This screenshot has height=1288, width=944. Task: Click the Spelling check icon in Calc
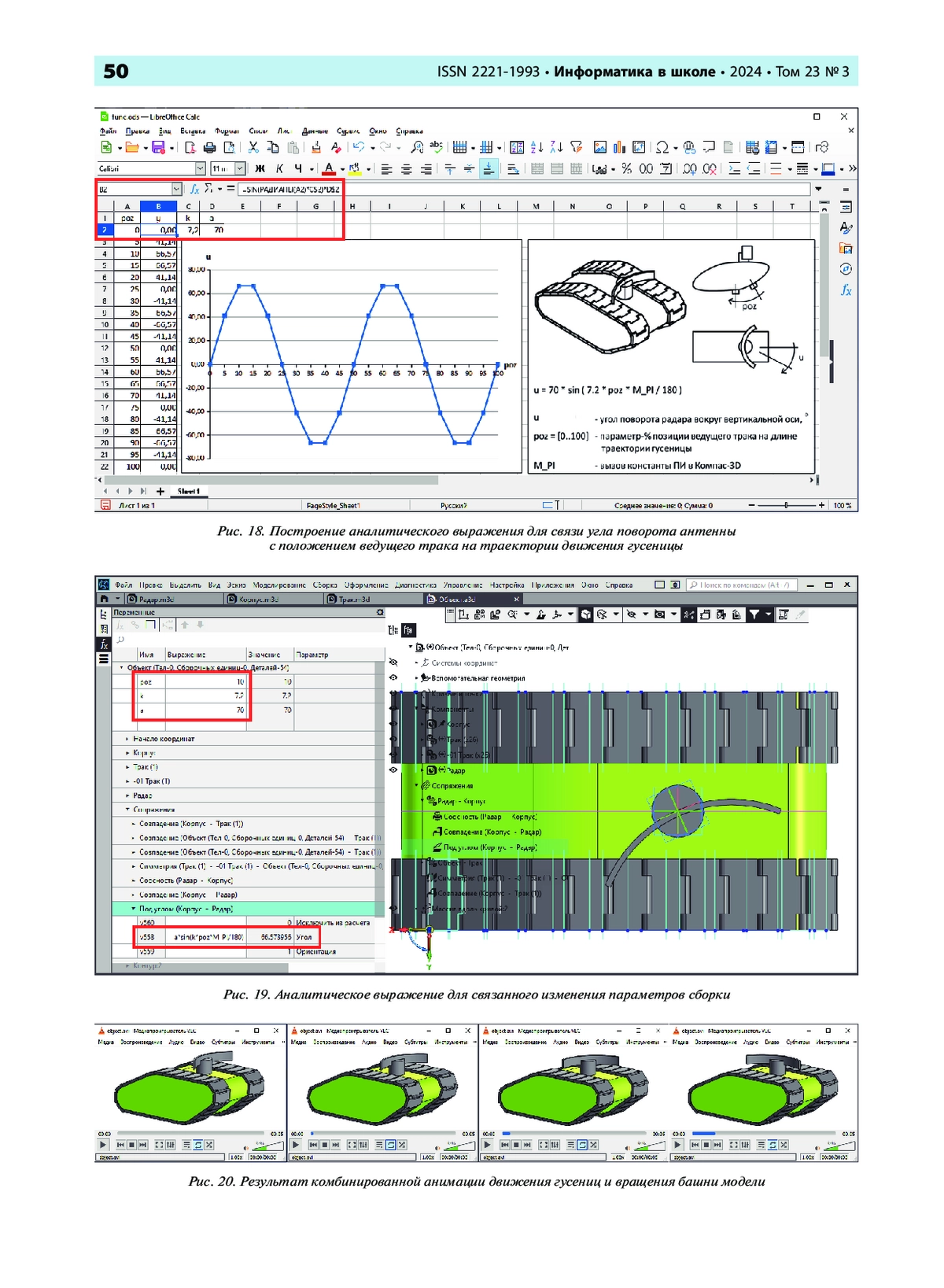[436, 147]
